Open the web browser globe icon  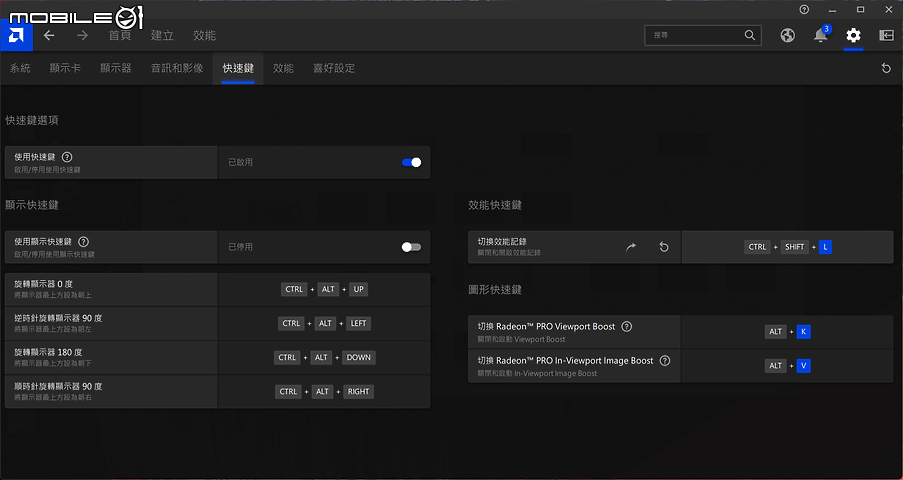[x=787, y=35]
